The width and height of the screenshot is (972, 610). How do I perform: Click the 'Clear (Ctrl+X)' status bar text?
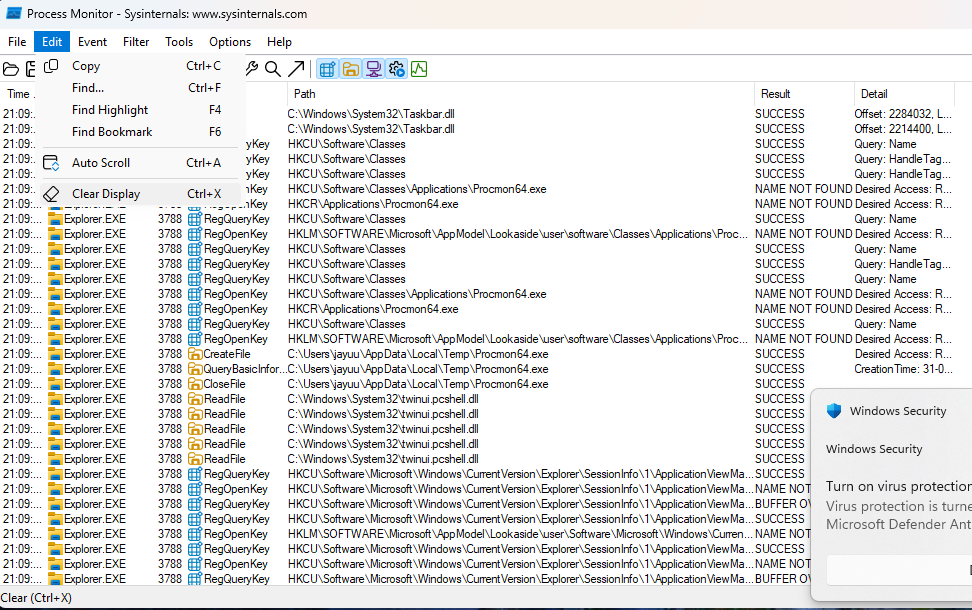36,598
